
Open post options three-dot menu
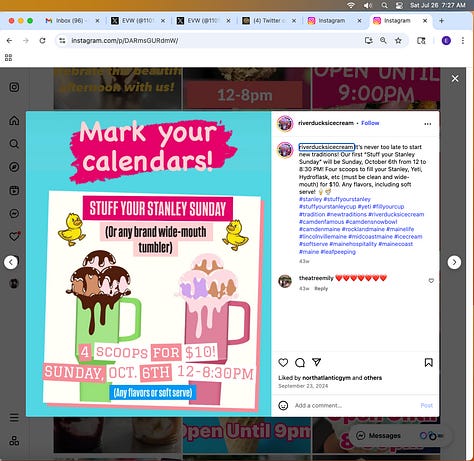click(428, 124)
